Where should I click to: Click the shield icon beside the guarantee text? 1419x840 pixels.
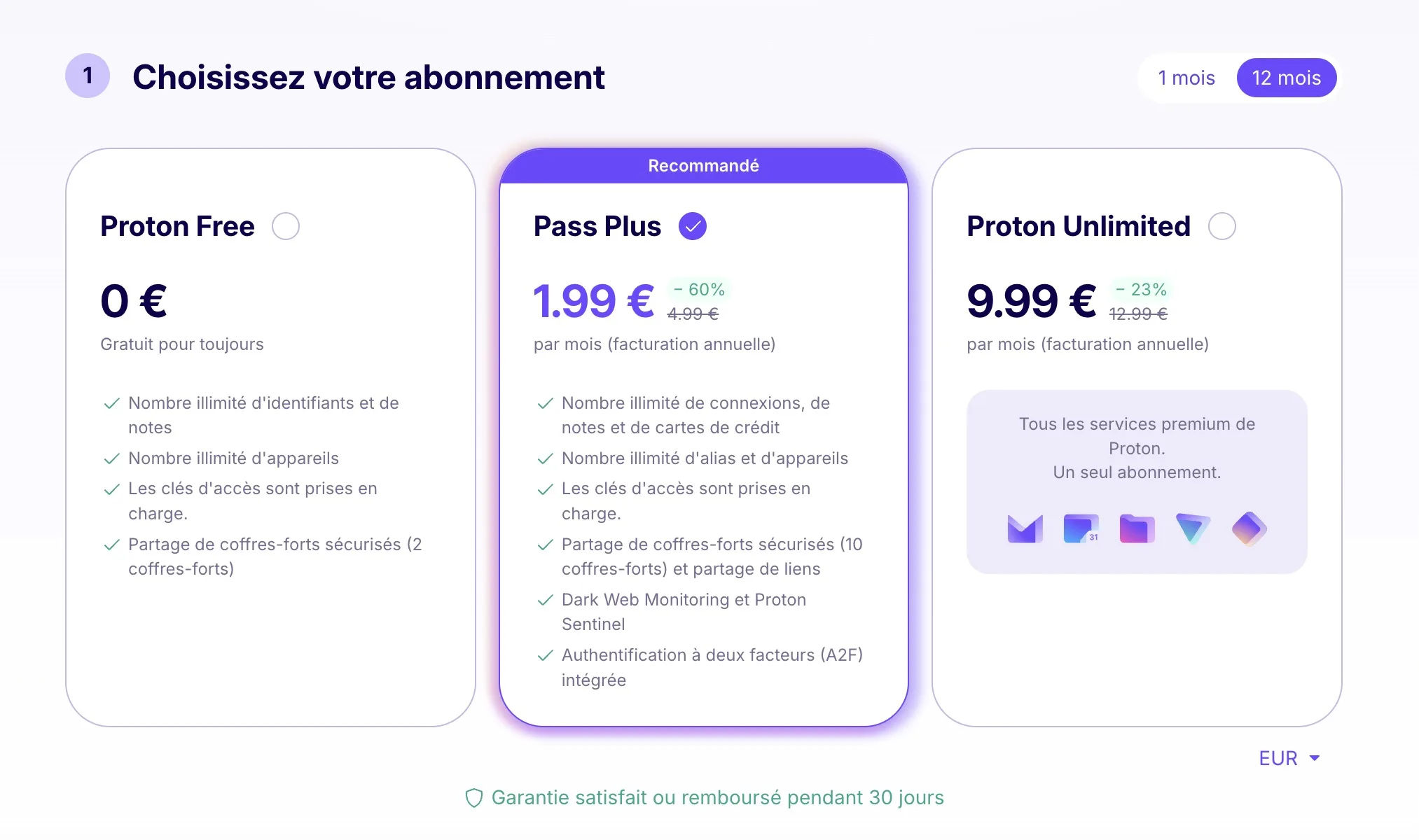pyautogui.click(x=474, y=798)
